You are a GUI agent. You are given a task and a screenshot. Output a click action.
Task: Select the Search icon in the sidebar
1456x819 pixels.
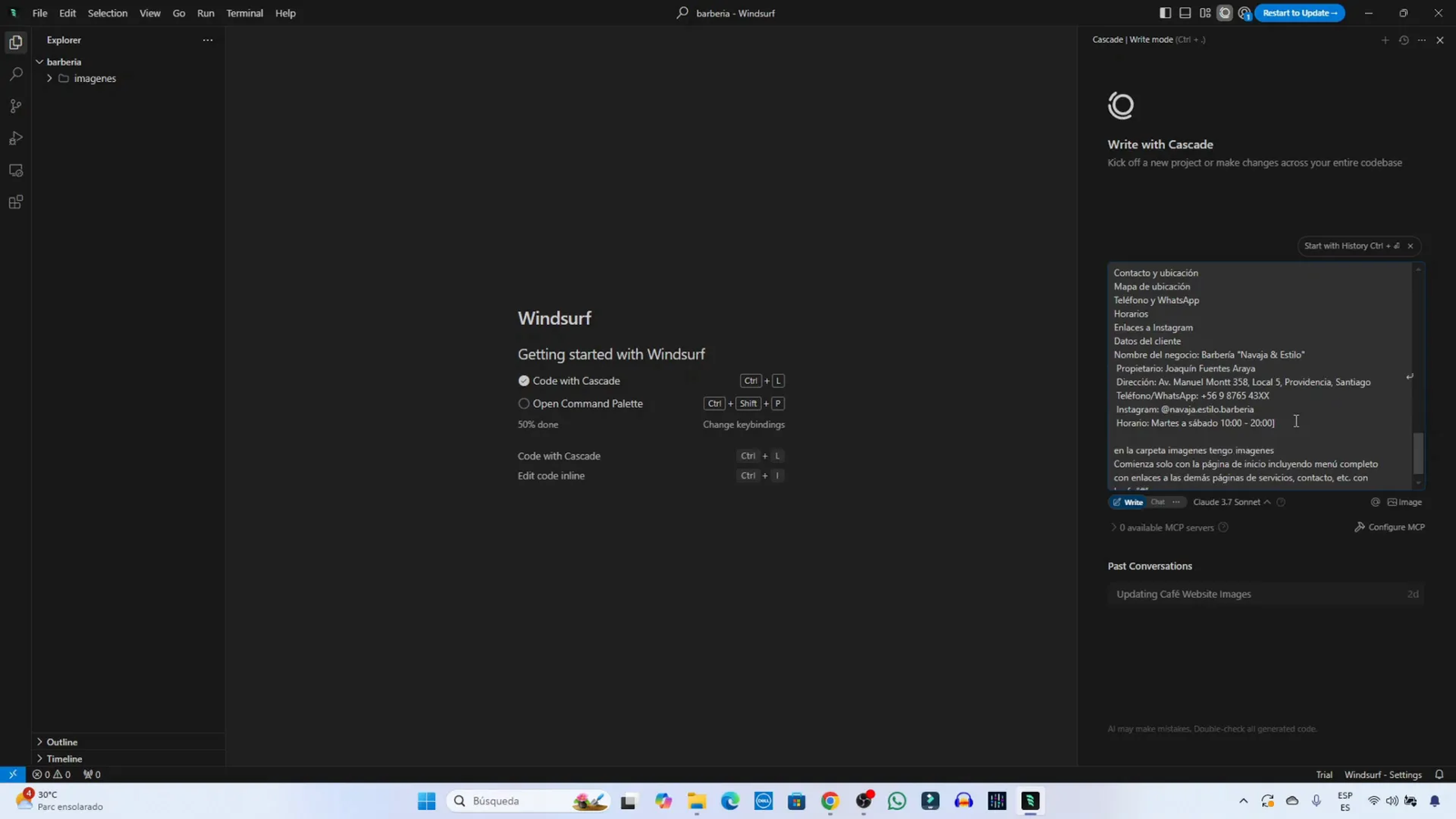pos(15,73)
